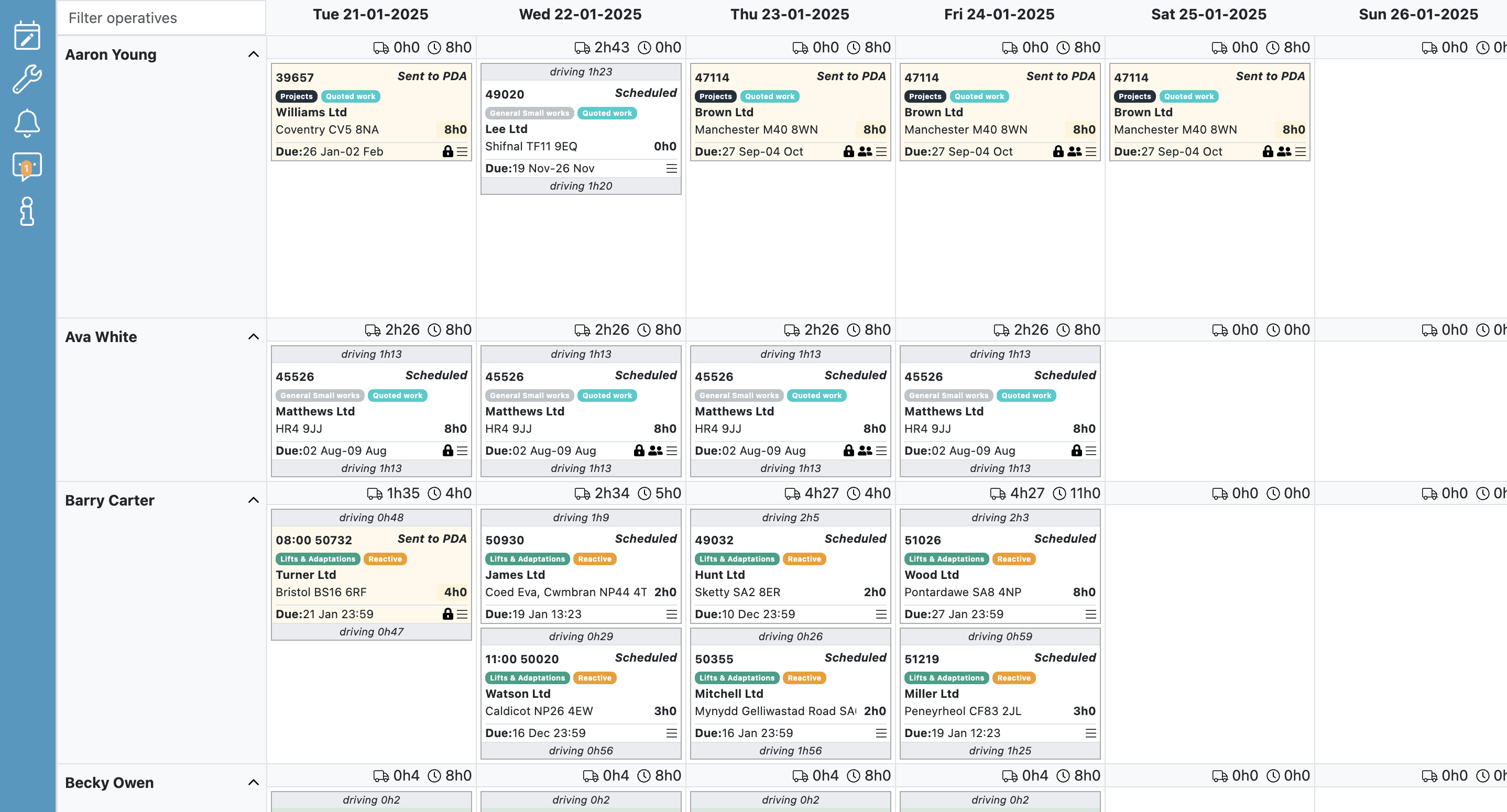Collapse Barry Carter operative row

tap(253, 500)
